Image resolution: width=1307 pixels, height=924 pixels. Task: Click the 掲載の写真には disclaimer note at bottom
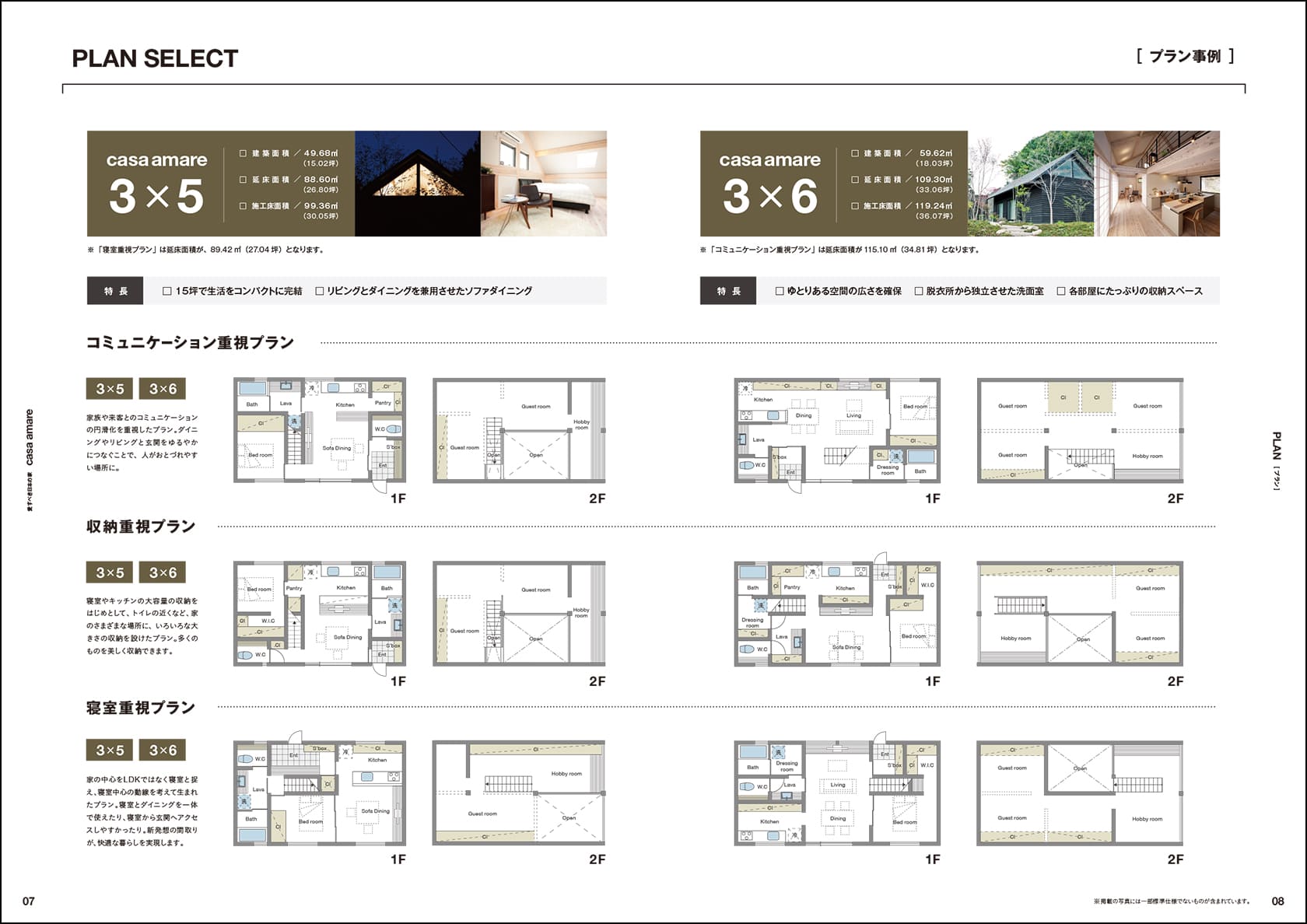1171,901
